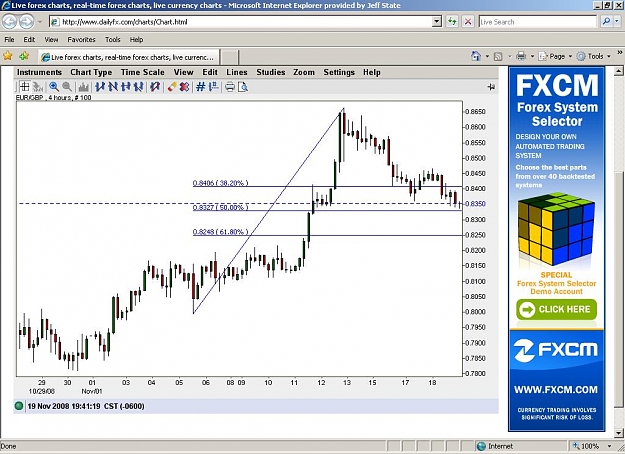This screenshot has height=454, width=625.
Task: Open the Page menu dropdown
Action: 555,57
